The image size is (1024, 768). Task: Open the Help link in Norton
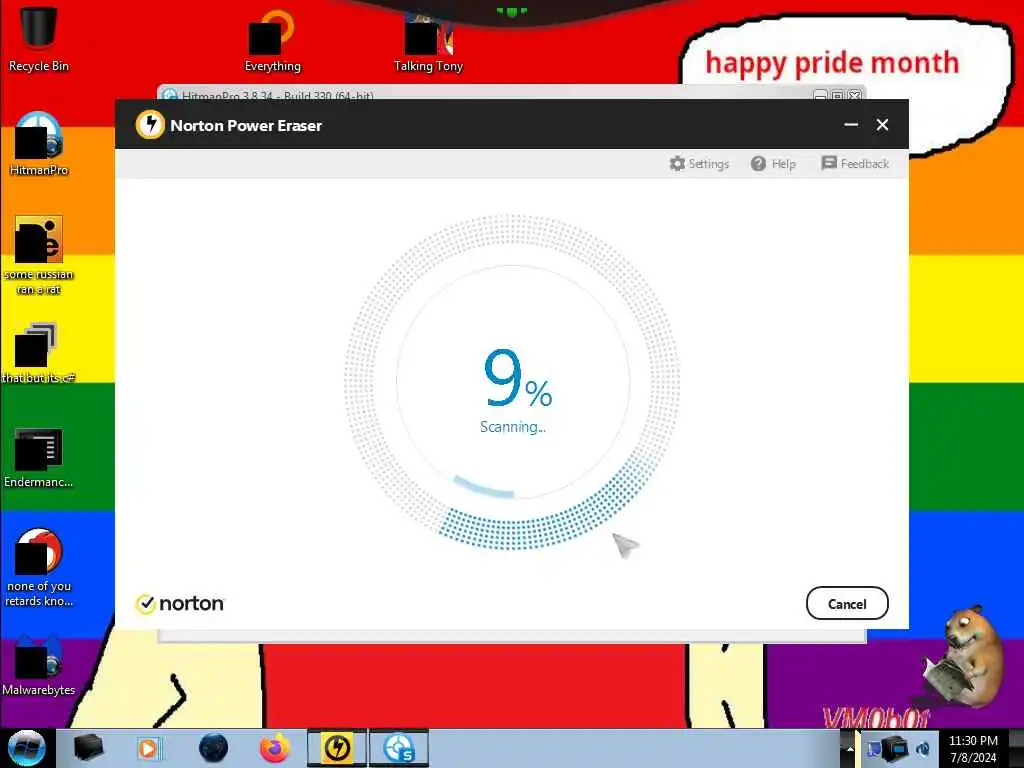pos(773,163)
